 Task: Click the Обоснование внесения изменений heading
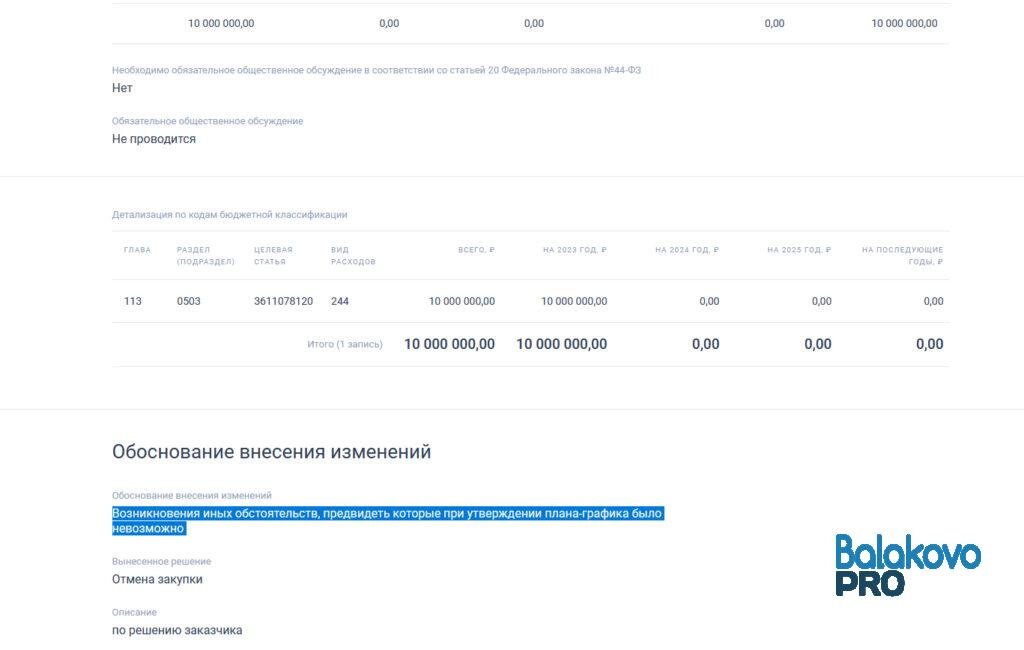point(272,451)
